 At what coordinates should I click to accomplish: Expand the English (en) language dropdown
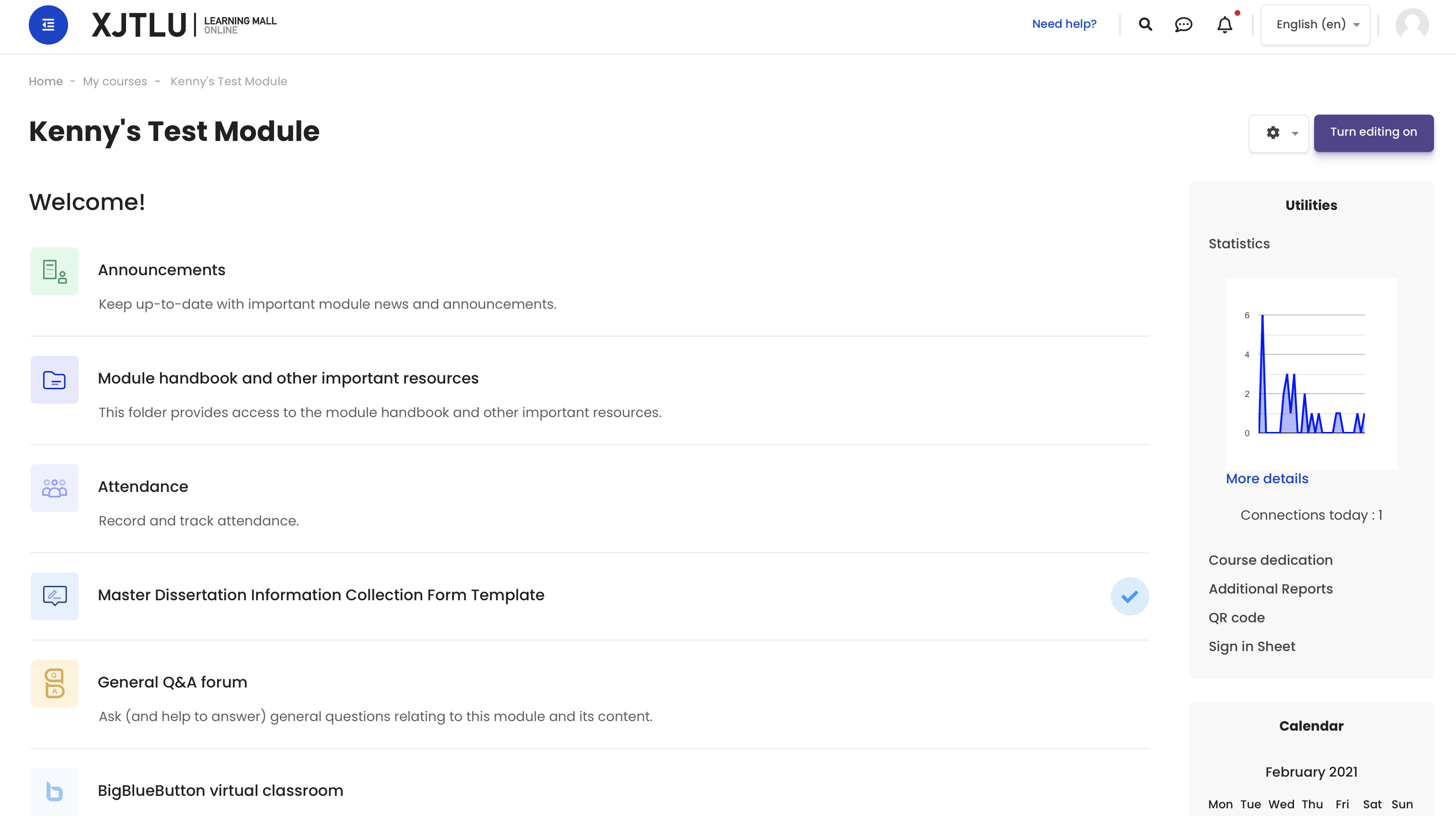click(1315, 25)
